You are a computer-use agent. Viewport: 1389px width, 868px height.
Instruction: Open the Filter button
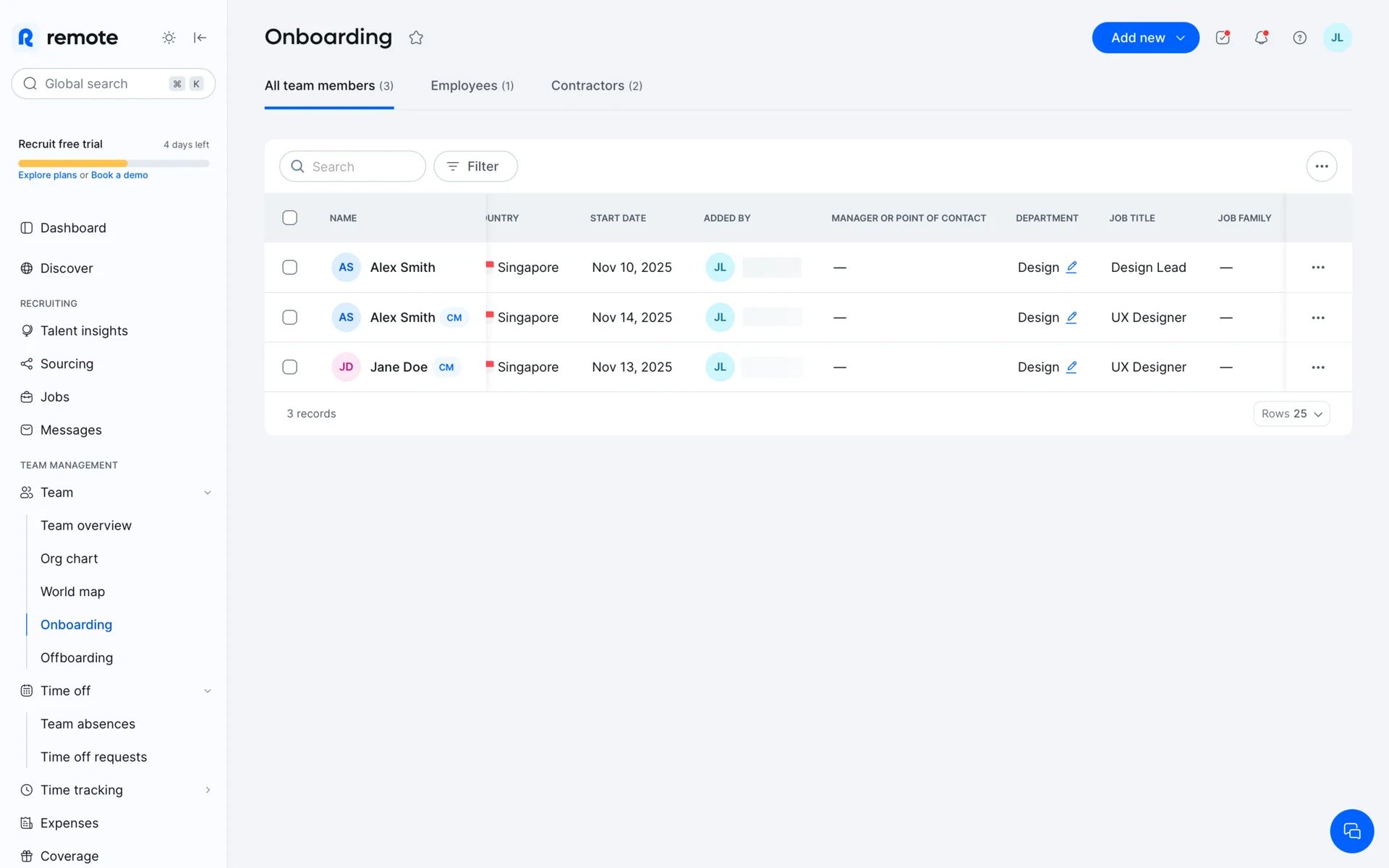click(475, 166)
